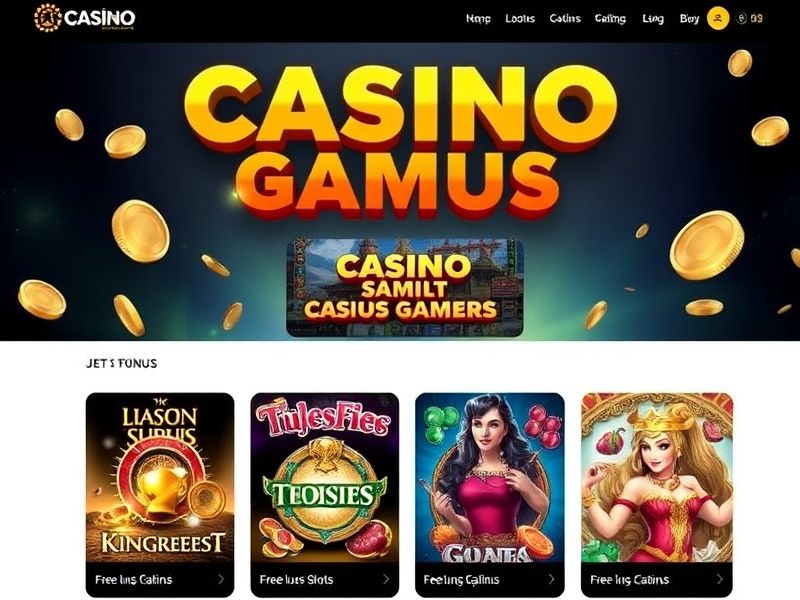Click chevron beside Free Slots label
The width and height of the screenshot is (800, 600).
pos(386,579)
